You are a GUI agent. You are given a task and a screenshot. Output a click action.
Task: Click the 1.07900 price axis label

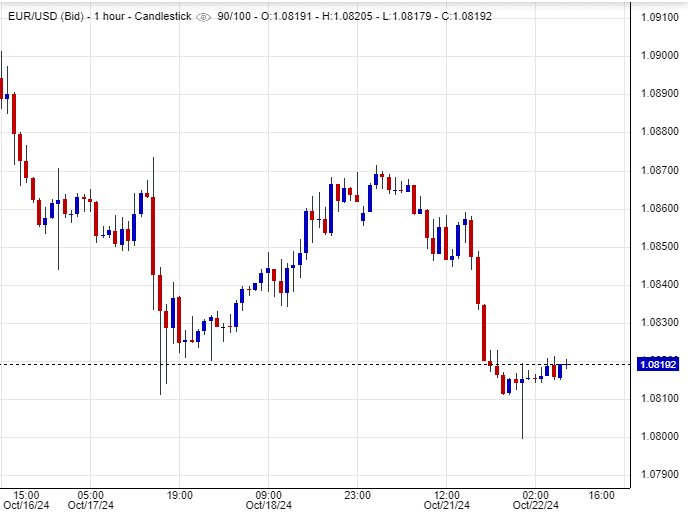tap(658, 474)
